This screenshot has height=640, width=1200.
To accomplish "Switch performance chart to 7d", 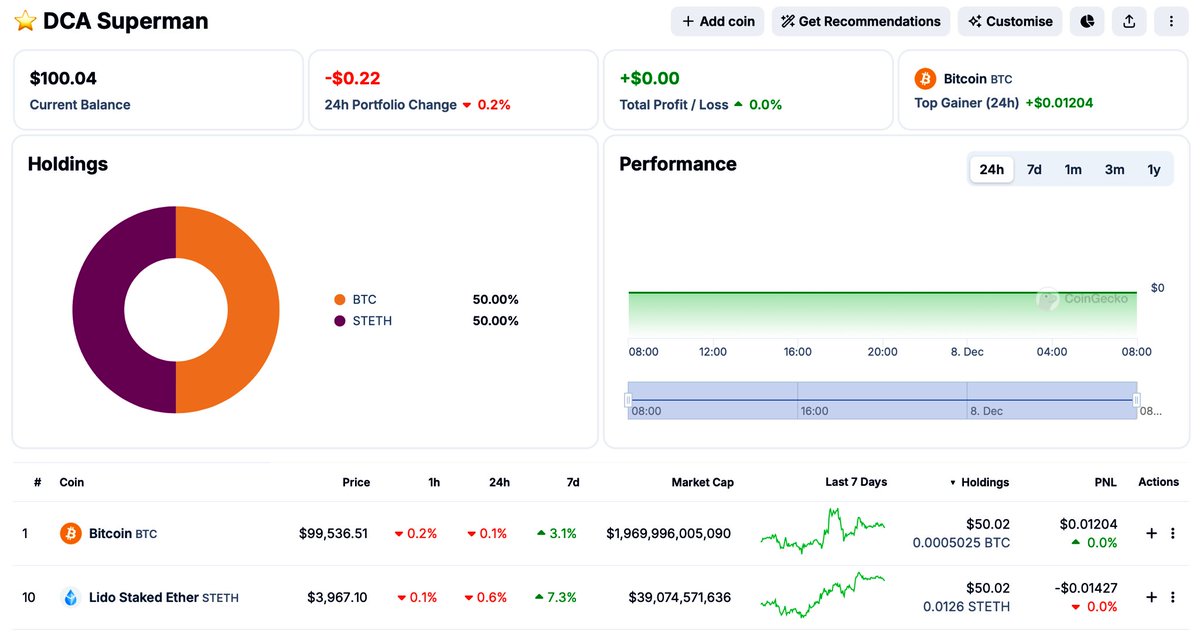I will tap(1034, 169).
